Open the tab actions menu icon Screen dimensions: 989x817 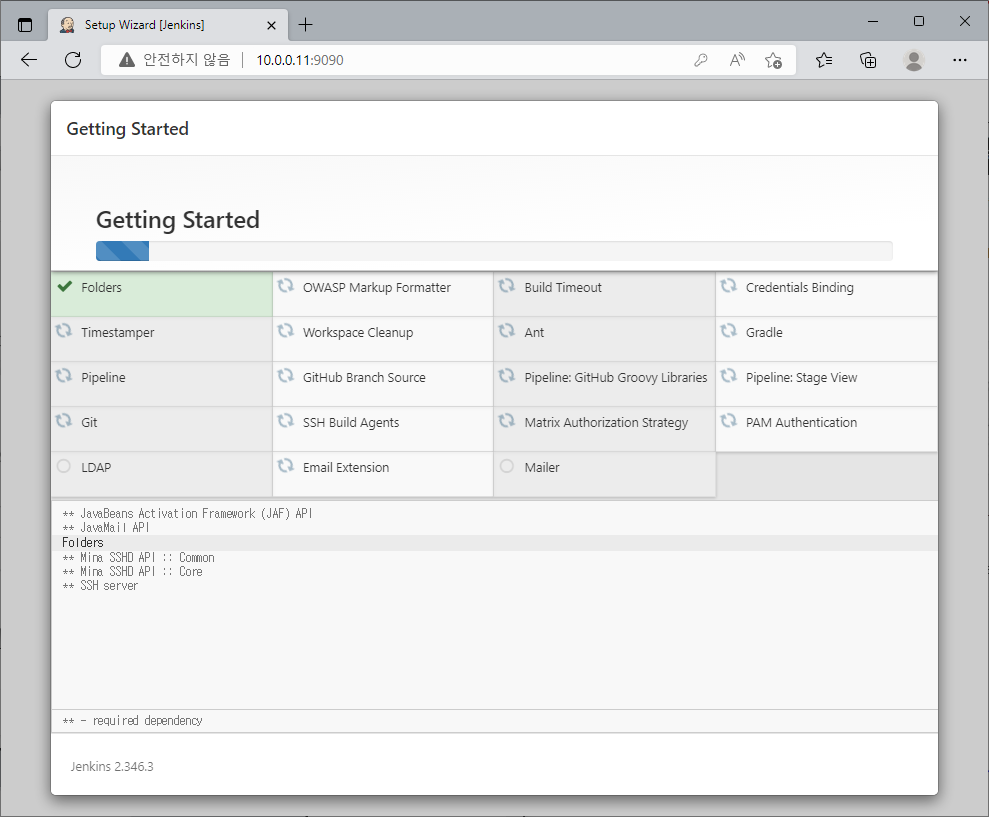25,25
